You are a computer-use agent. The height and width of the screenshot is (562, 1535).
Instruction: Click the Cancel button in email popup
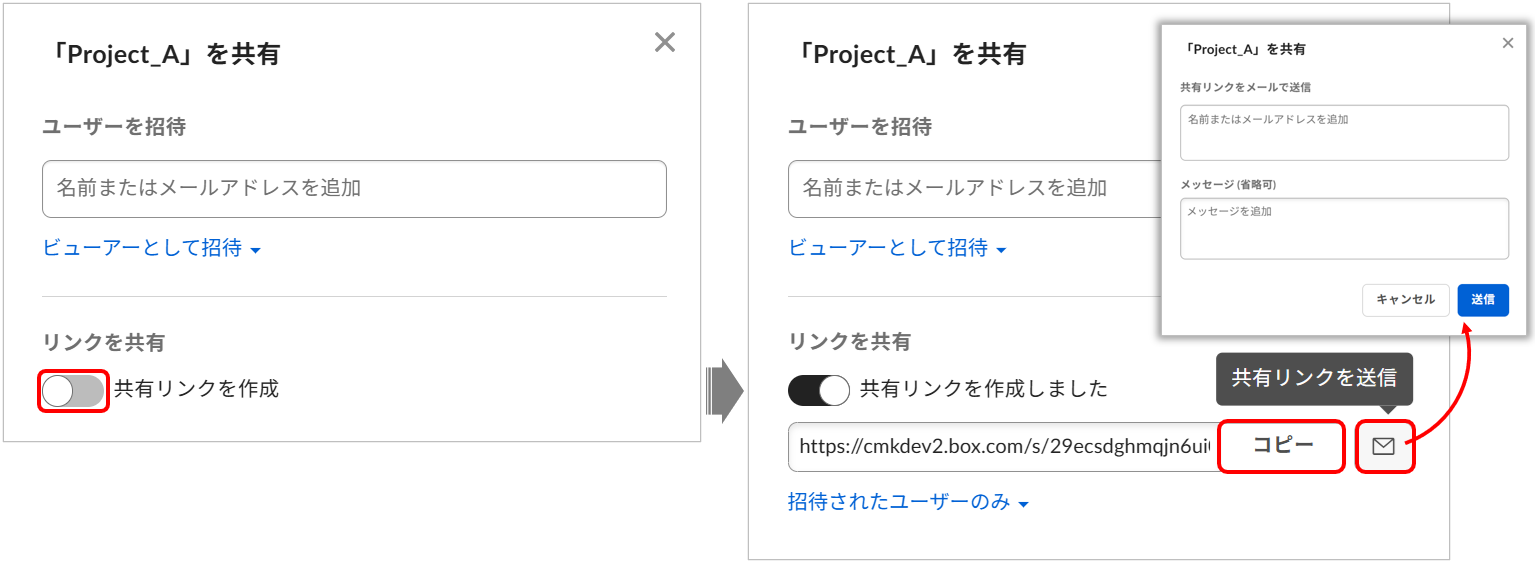1405,299
